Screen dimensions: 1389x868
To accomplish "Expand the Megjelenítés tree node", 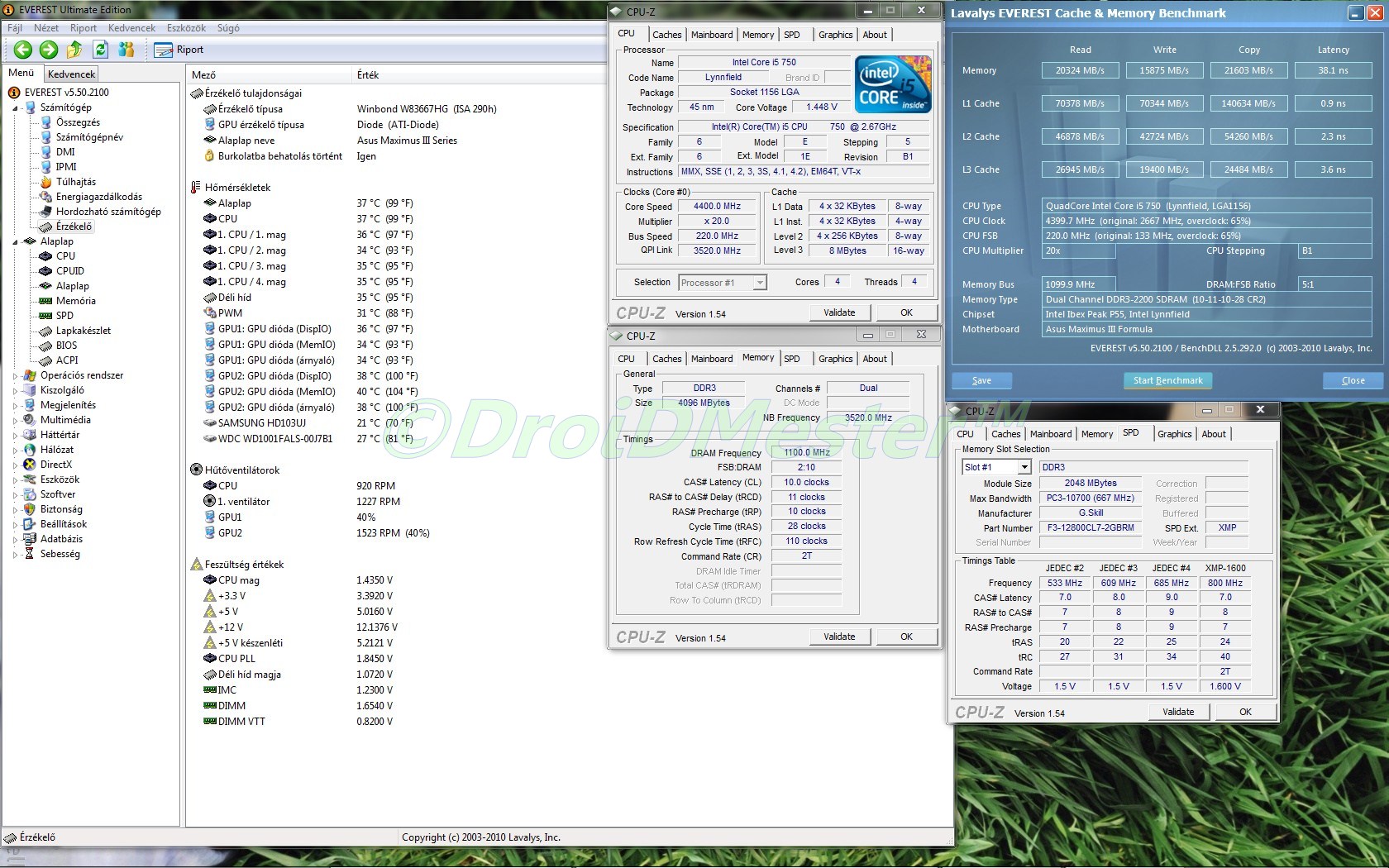I will click(16, 405).
